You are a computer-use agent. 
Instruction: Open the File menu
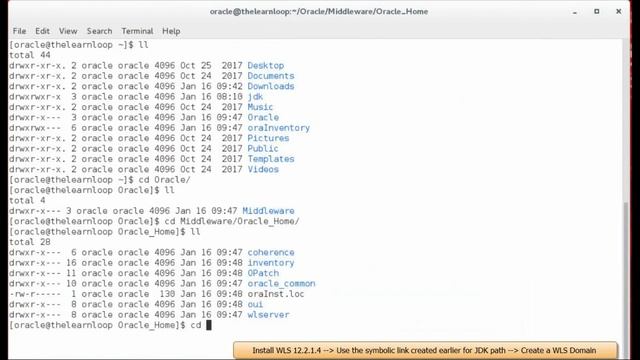[x=19, y=31]
